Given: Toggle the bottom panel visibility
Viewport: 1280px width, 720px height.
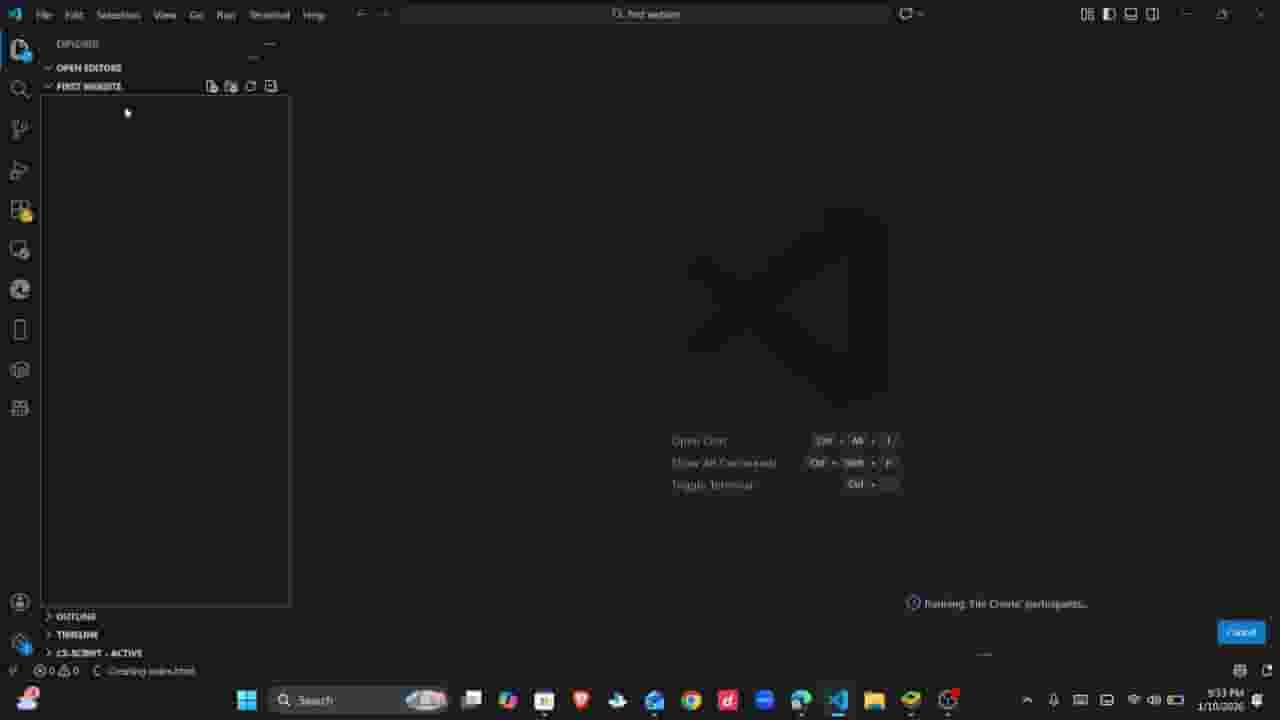Looking at the screenshot, I should click(1131, 14).
